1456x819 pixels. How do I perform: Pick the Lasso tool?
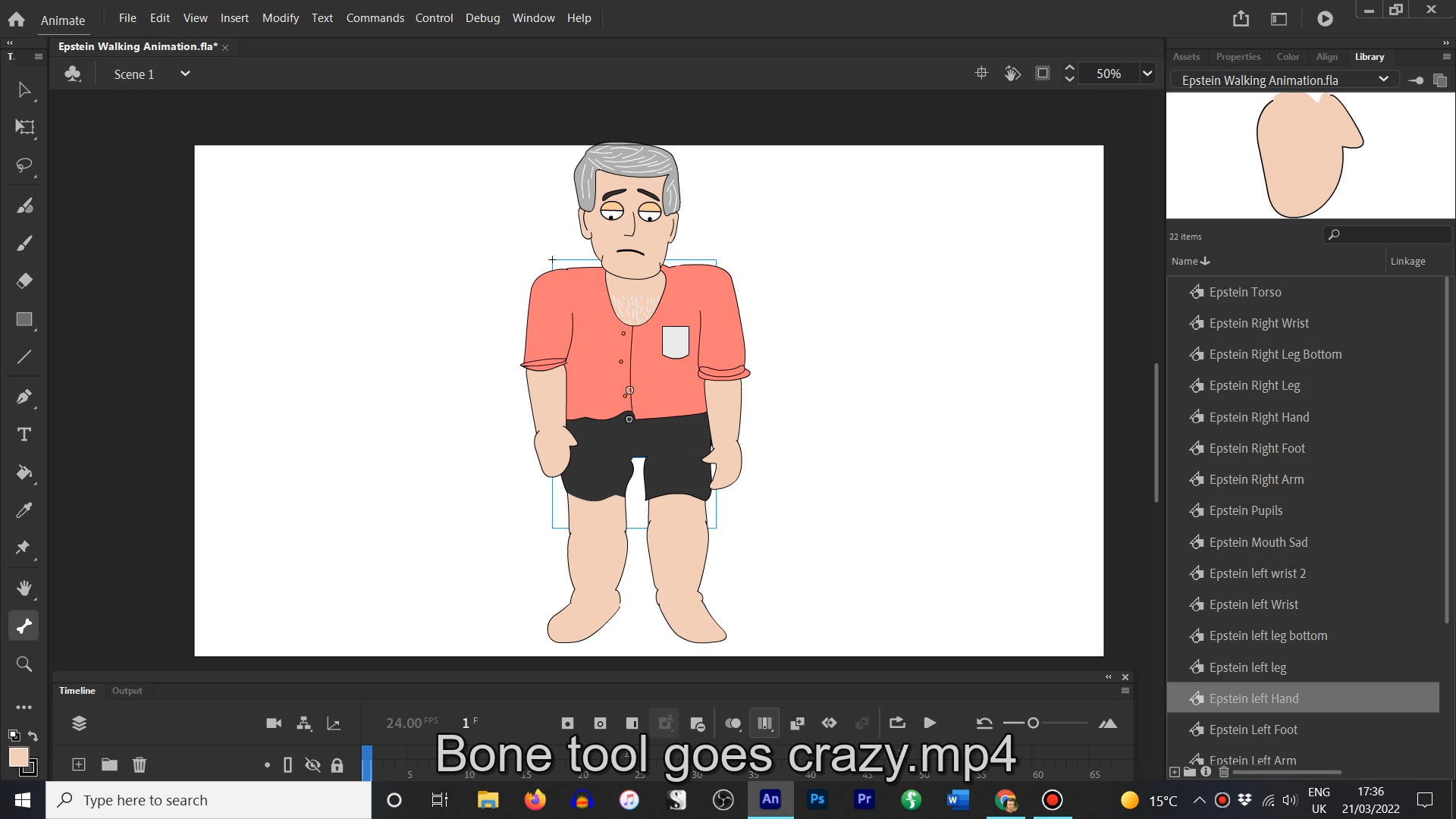point(24,166)
